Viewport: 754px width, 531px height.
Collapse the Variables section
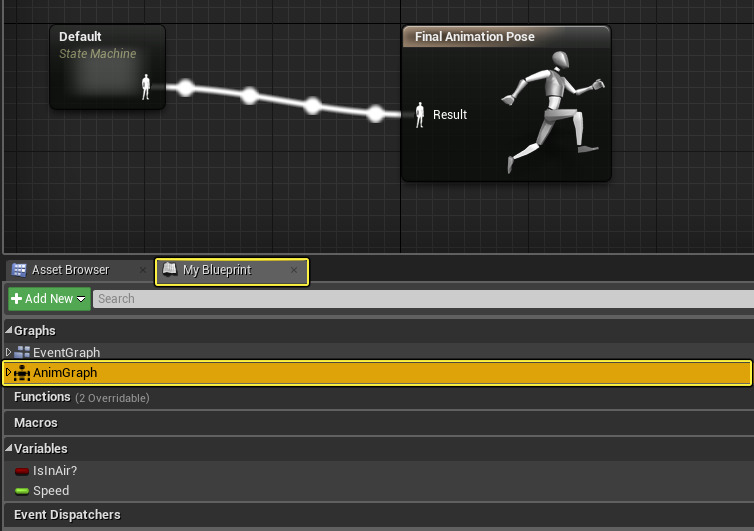8,448
